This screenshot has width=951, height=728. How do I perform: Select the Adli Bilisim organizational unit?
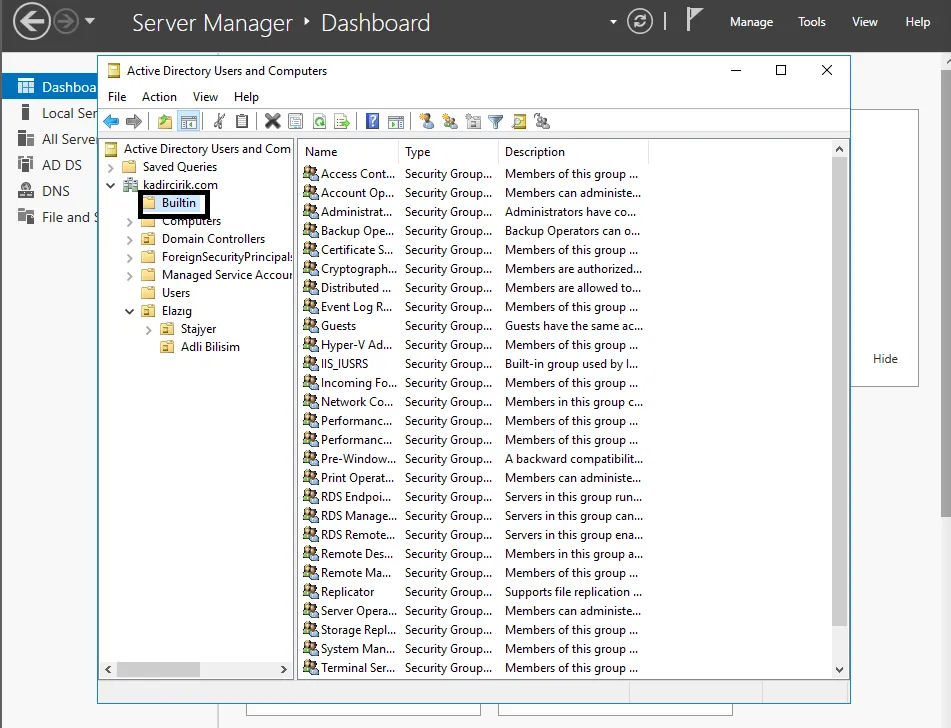(x=210, y=346)
